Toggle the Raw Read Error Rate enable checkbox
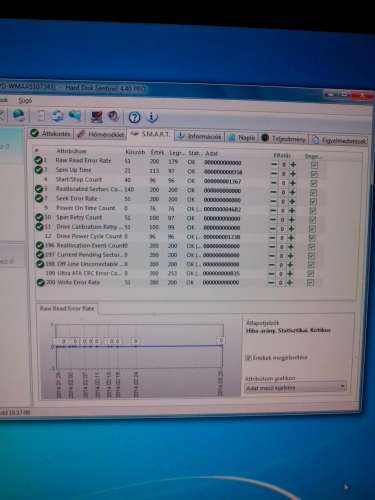 point(314,165)
